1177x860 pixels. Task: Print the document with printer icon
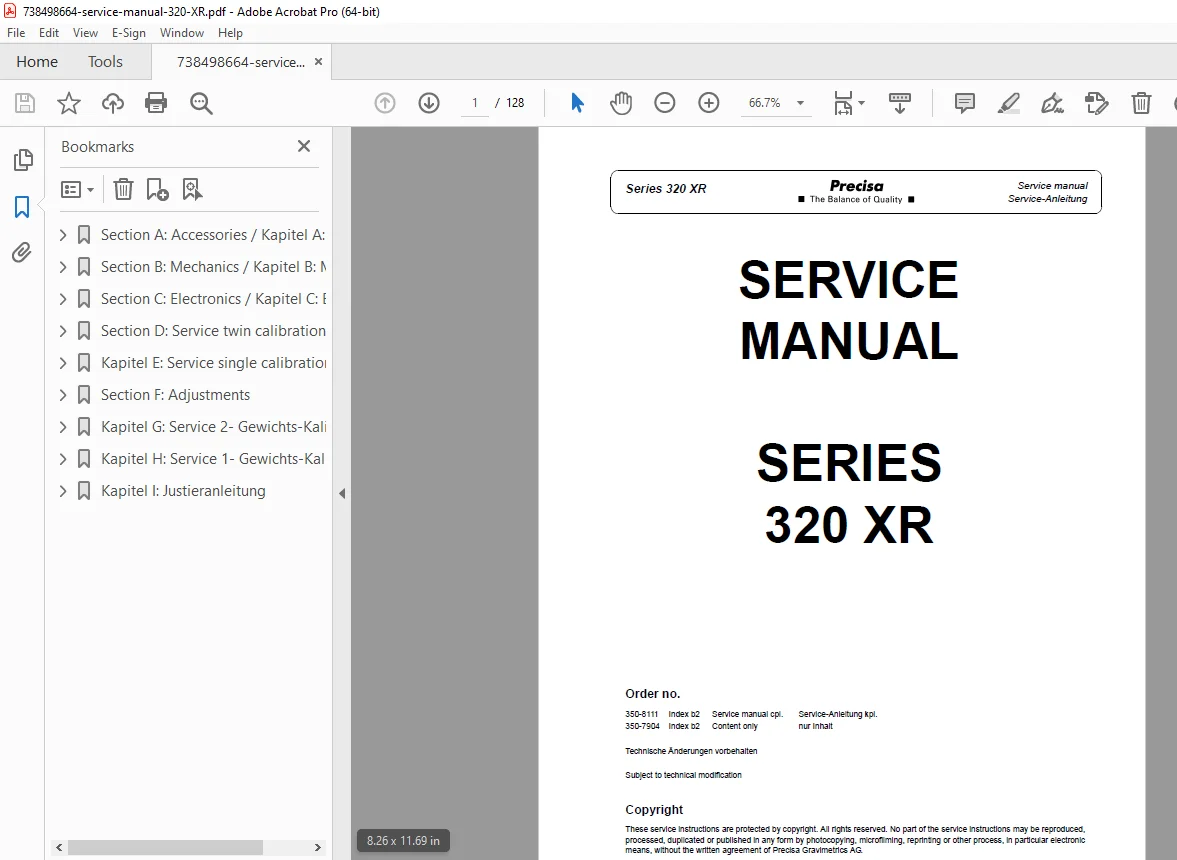[156, 103]
